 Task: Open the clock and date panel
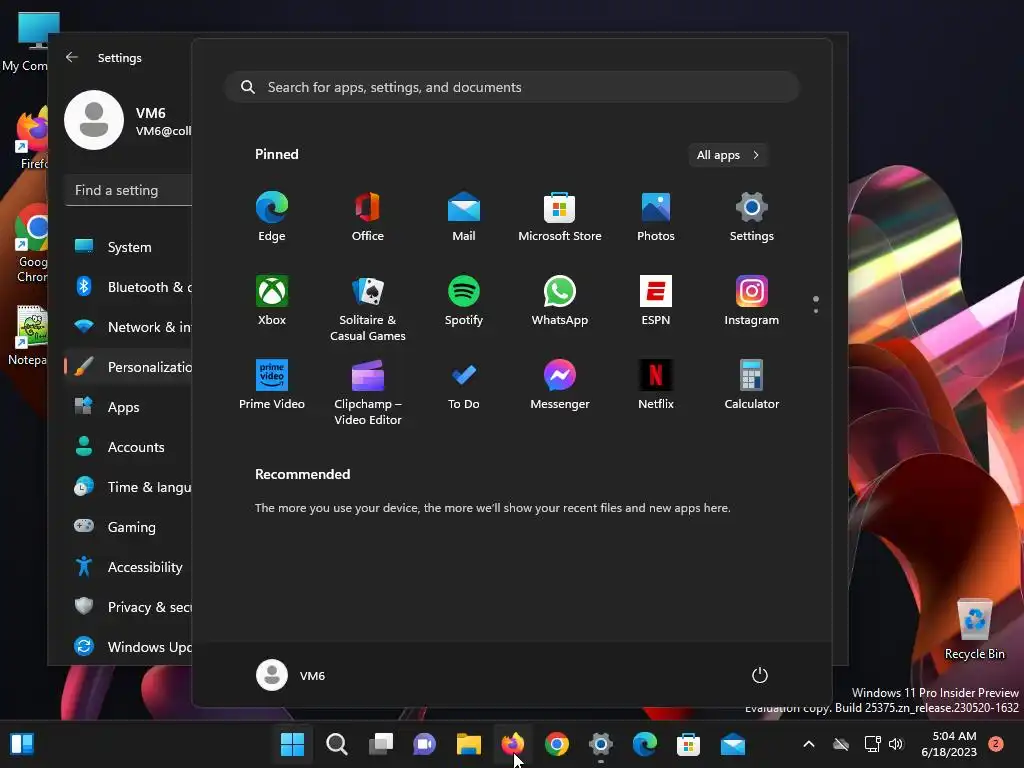948,744
